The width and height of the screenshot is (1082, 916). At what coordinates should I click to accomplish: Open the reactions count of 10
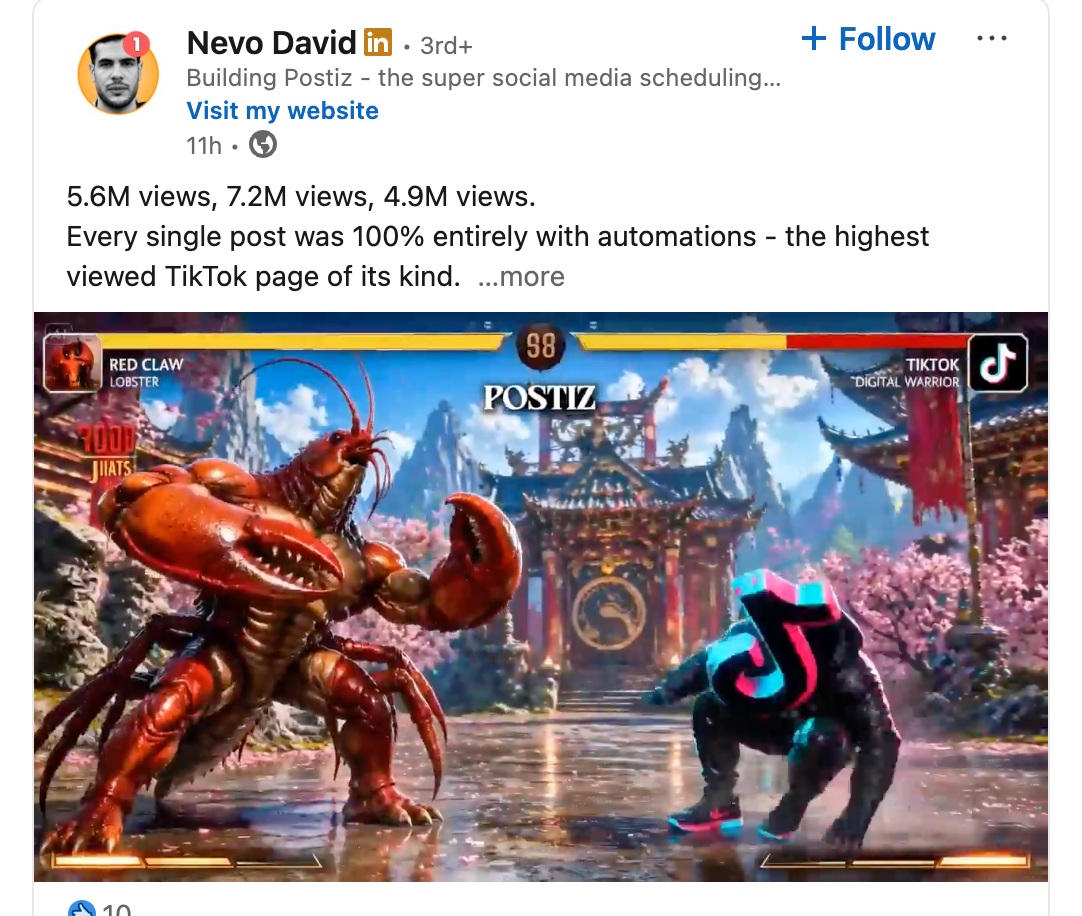point(116,909)
